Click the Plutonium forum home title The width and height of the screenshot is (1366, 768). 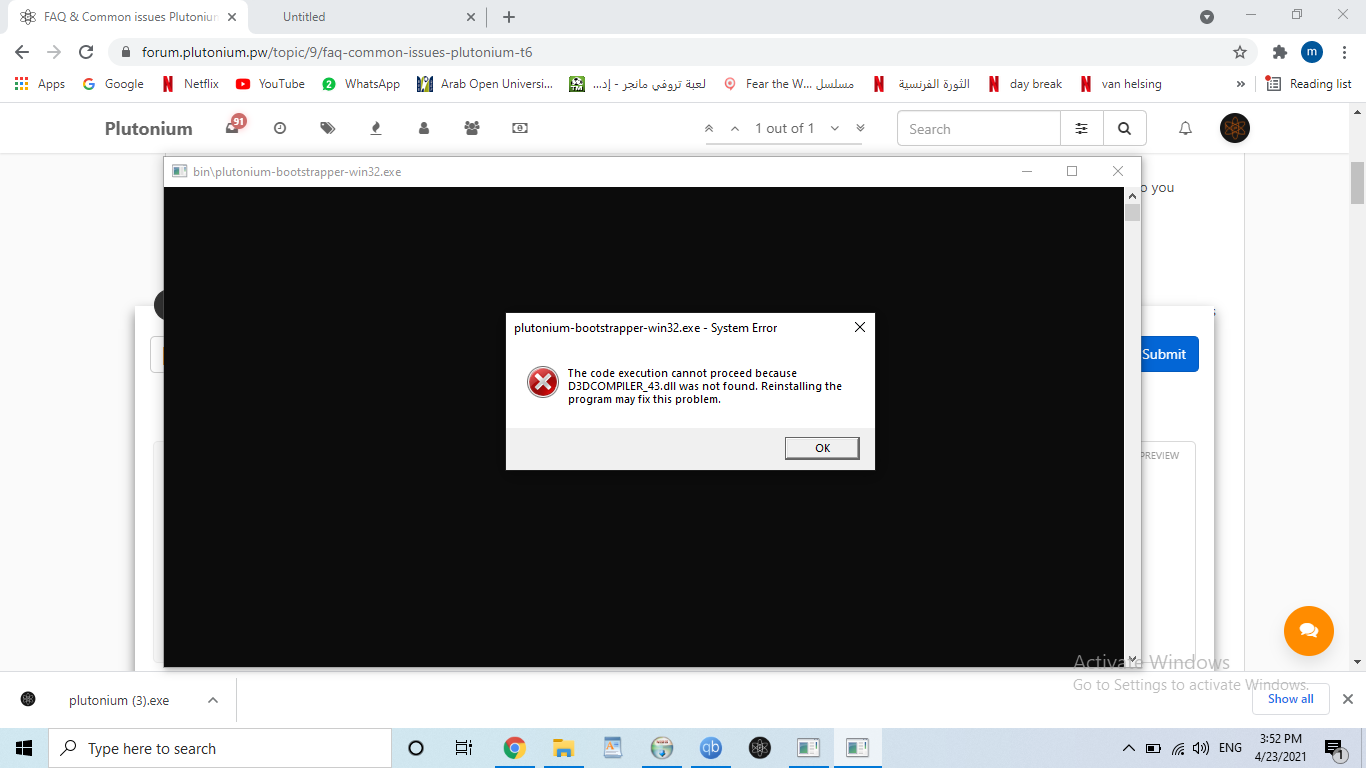[149, 128]
